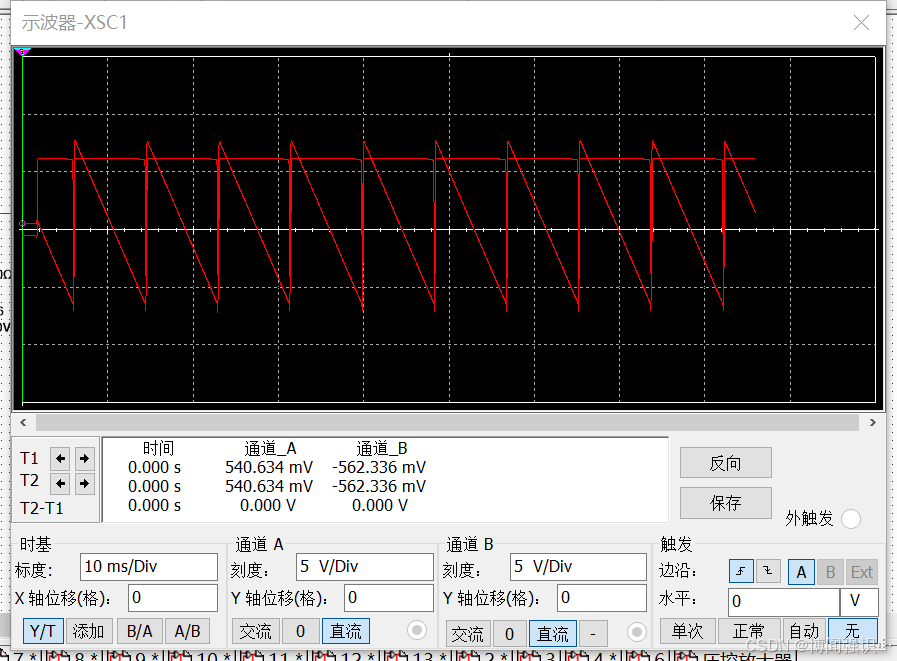Click the T1 cursor marker triangle
897x661 pixels.
click(x=22, y=52)
